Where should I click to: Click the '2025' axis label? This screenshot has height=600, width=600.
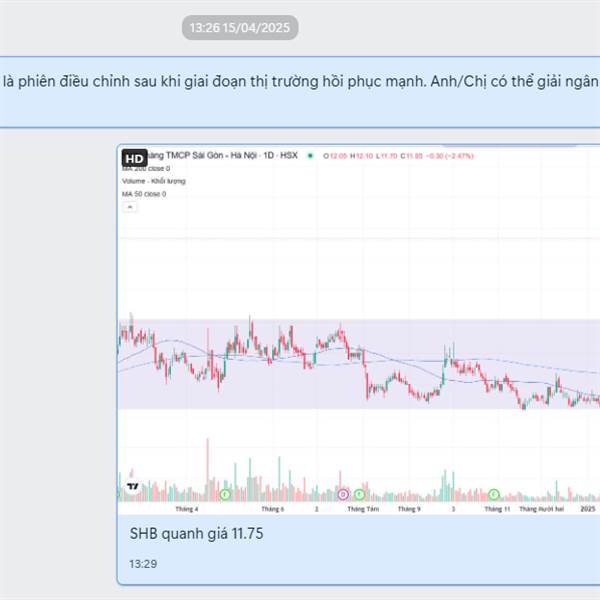588,509
